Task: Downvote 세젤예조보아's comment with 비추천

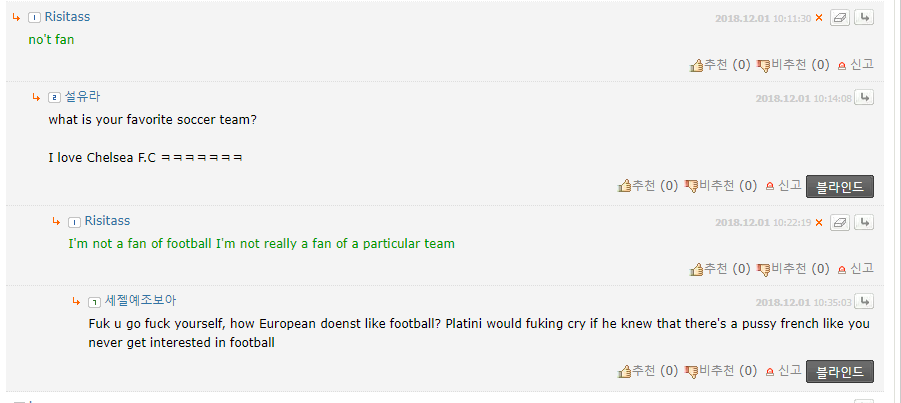Action: (x=721, y=371)
